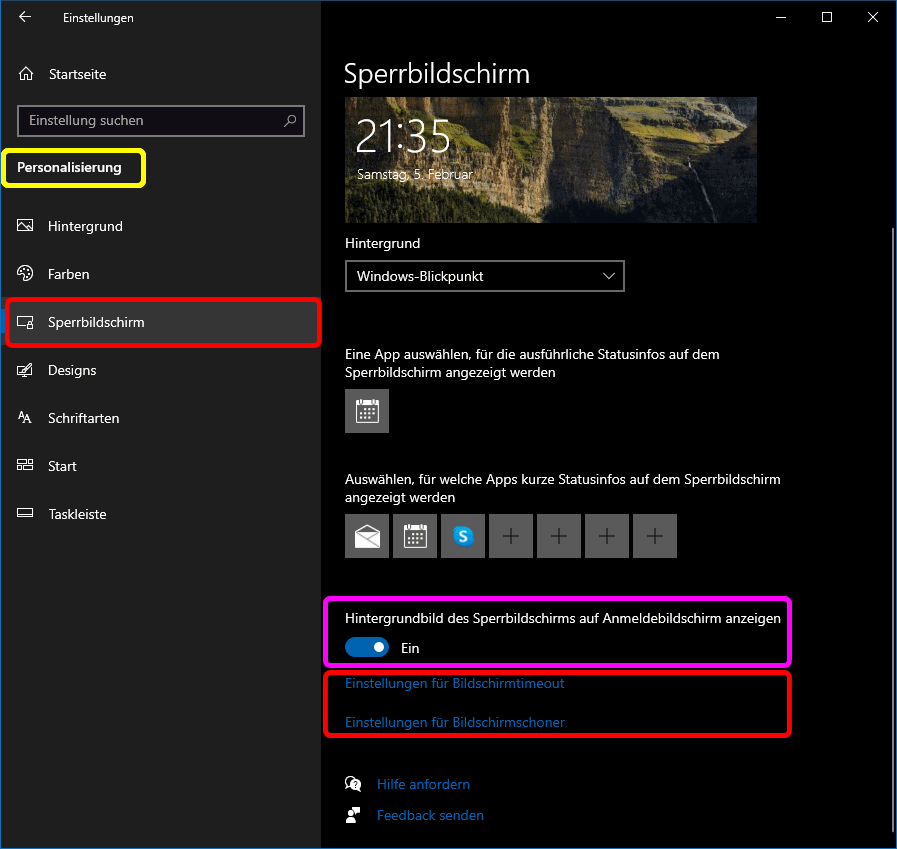Open Taskleiste personalization settings

coord(77,514)
